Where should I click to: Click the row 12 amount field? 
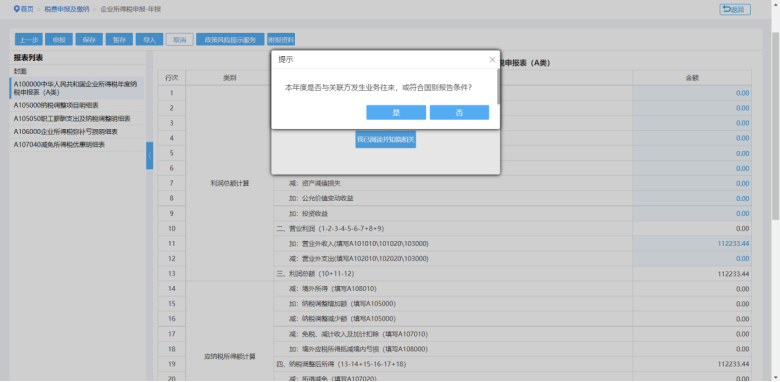click(x=692, y=259)
